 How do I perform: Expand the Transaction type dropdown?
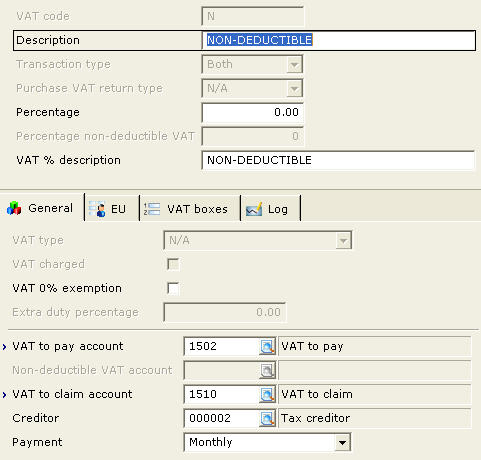point(294,64)
